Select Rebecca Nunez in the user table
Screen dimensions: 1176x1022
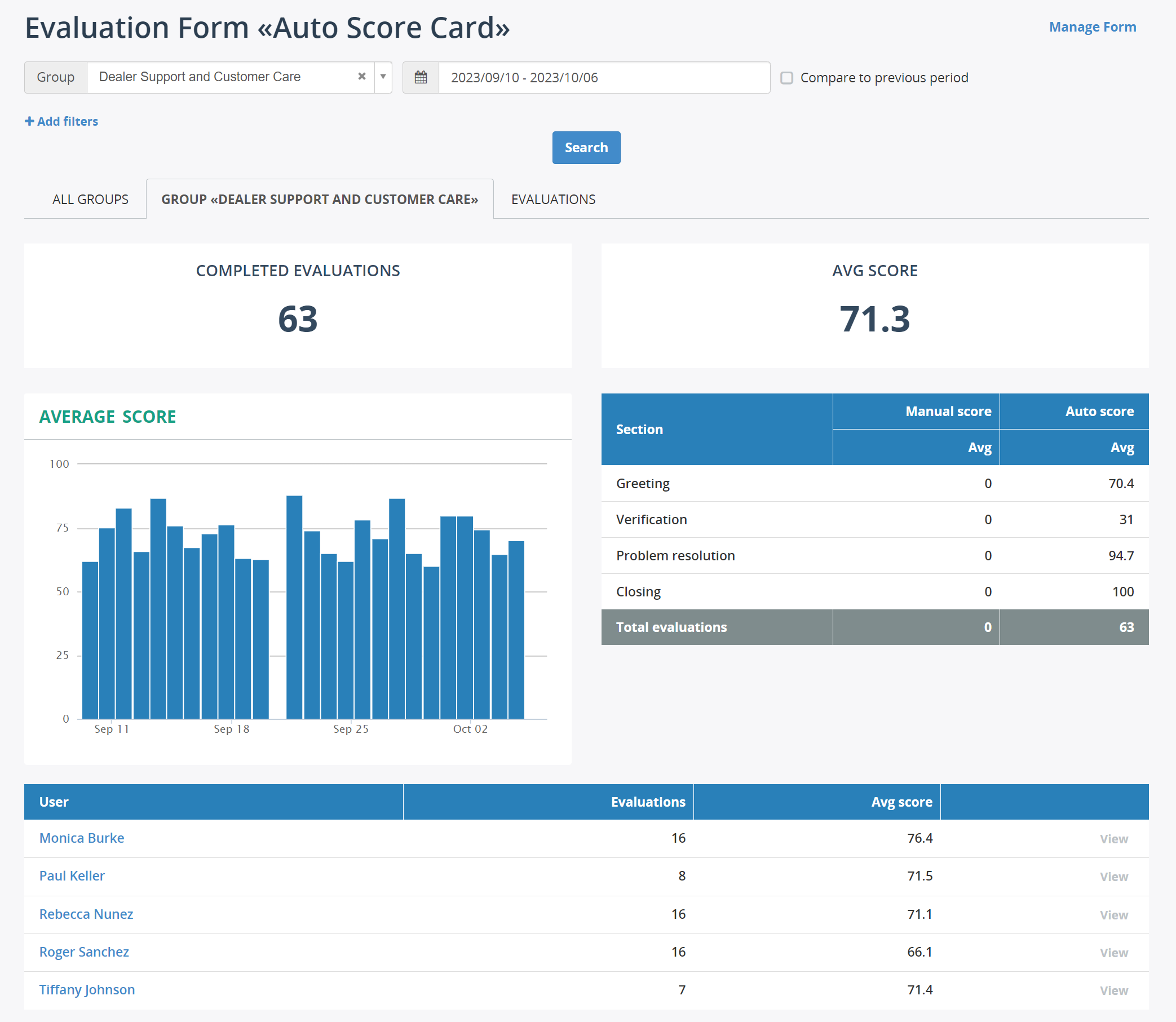(86, 914)
